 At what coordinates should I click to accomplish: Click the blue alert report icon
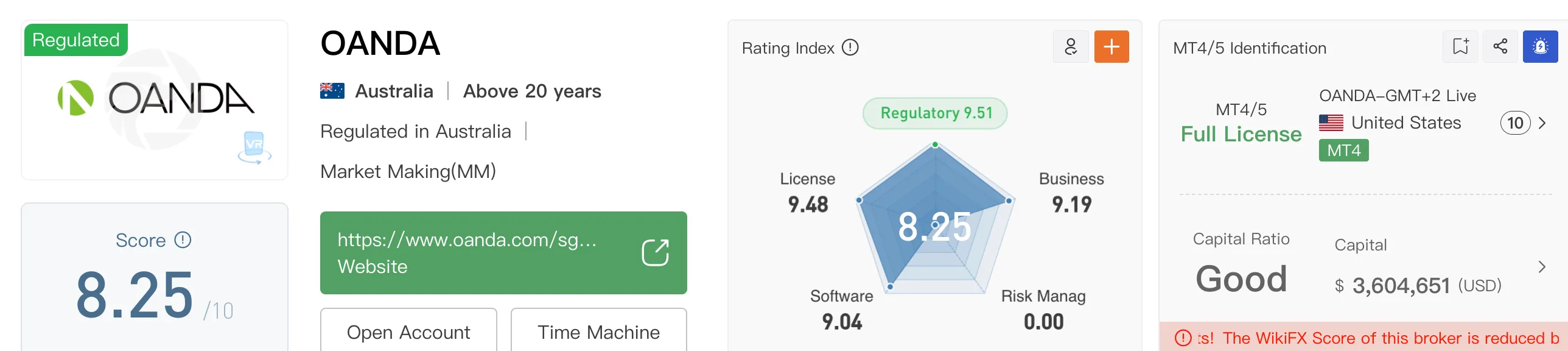(1541, 47)
